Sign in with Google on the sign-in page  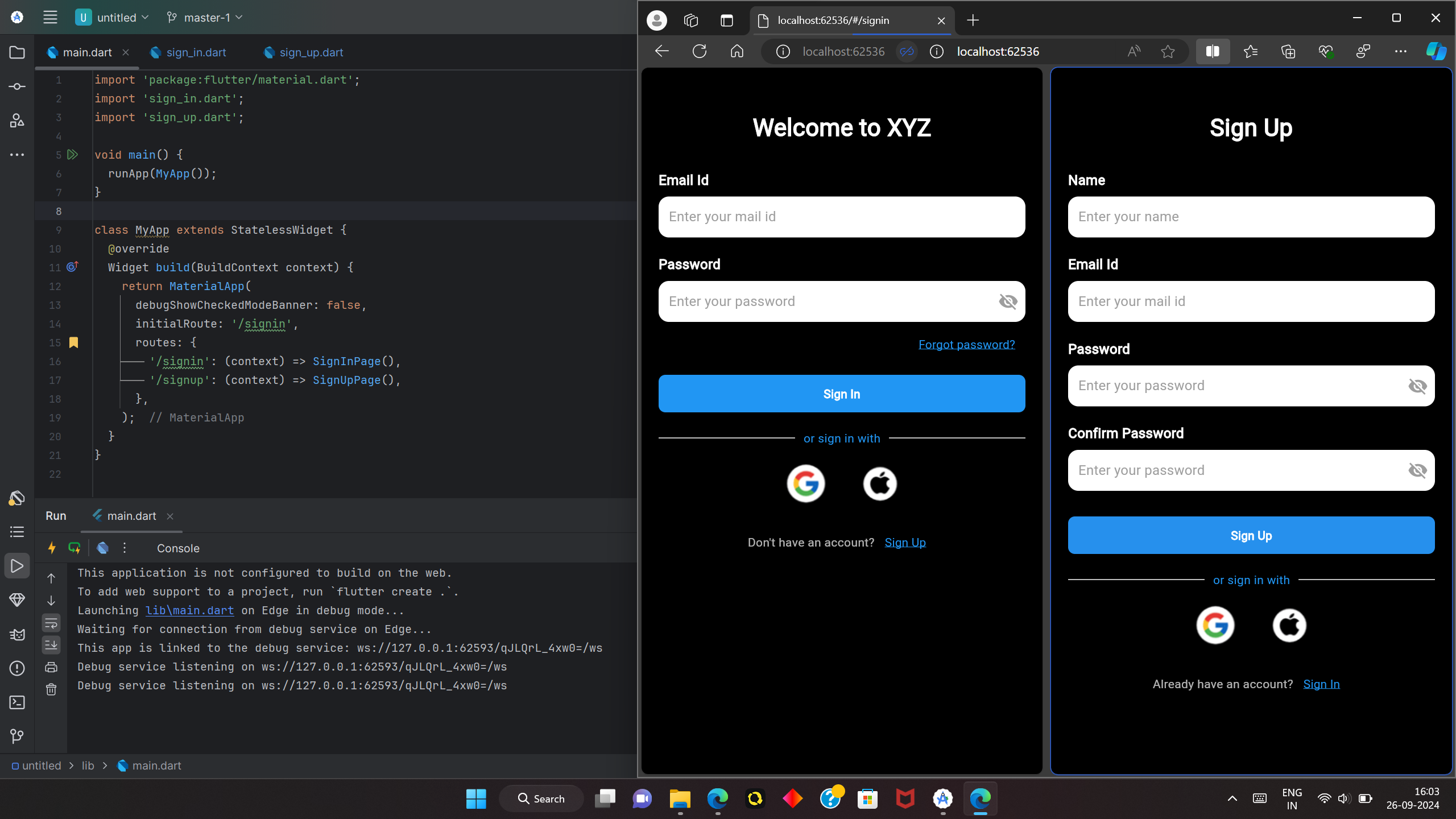coord(805,483)
